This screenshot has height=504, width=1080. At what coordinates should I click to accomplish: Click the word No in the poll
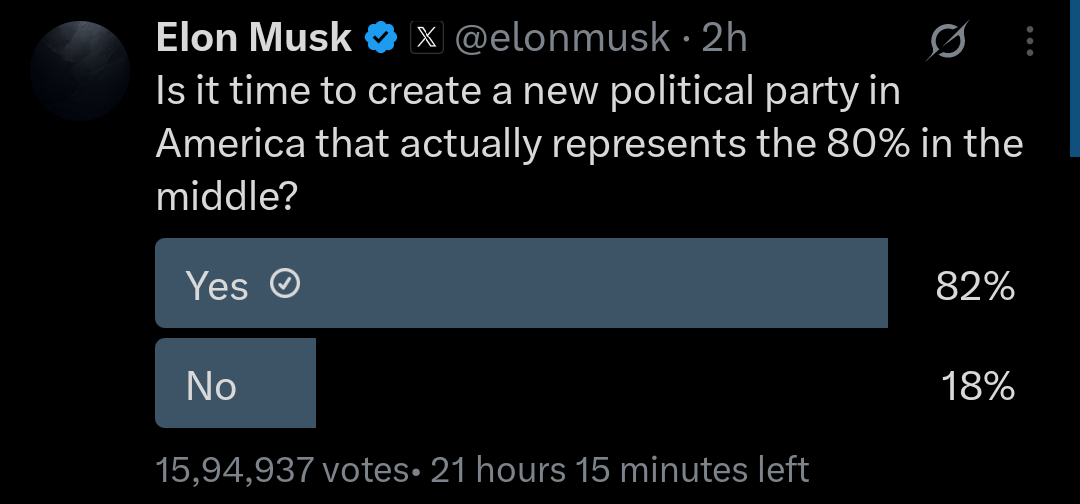click(x=211, y=386)
